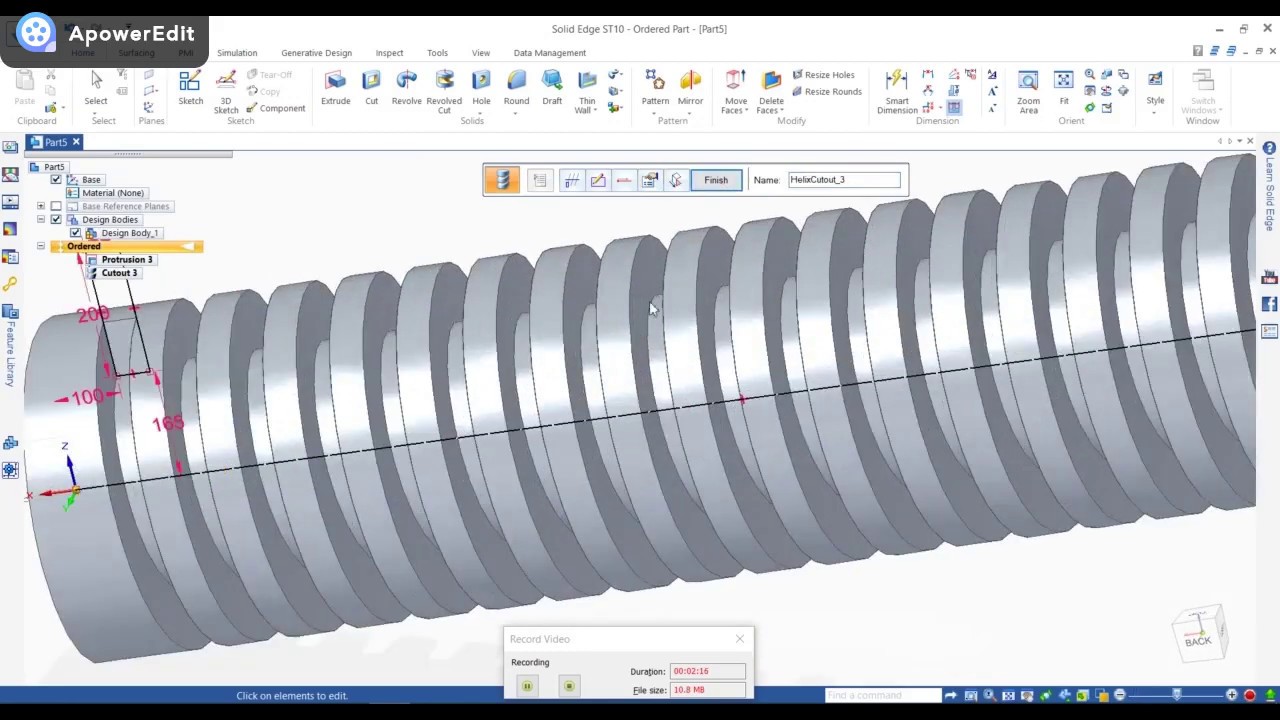Open the Hole dropdown arrow
Screen dimensions: 1280x720
(481, 111)
